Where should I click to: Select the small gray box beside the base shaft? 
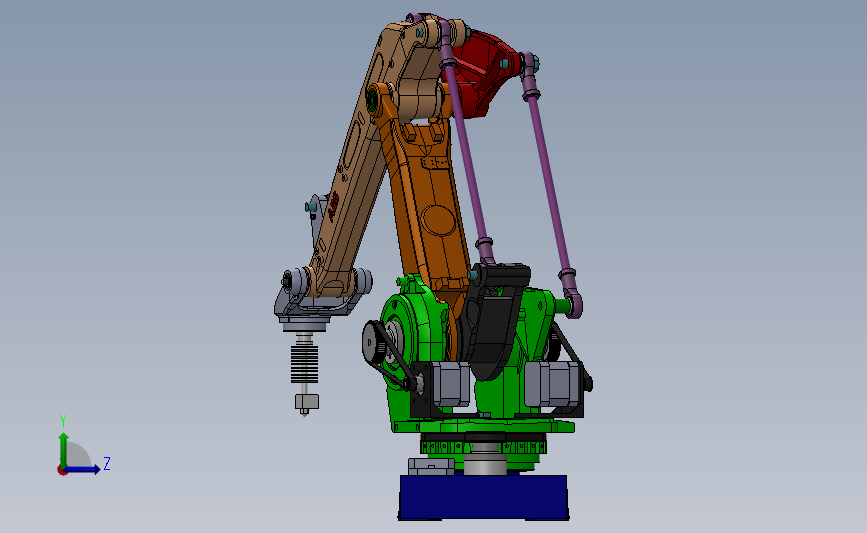point(431,466)
